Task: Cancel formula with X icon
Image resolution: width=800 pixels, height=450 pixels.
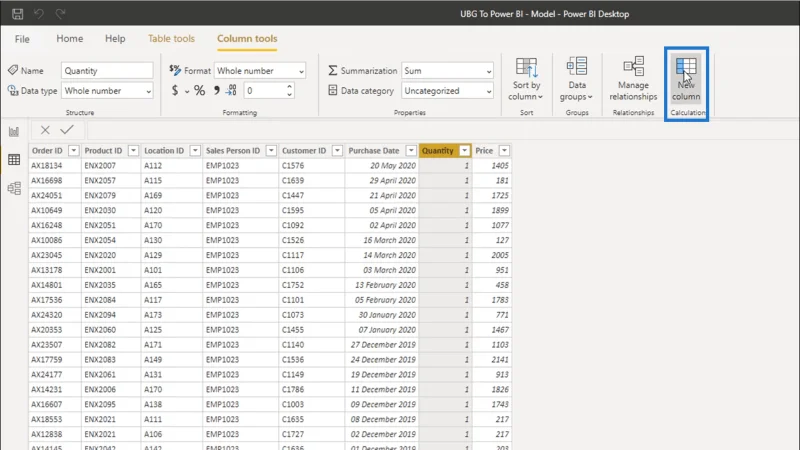Action: (45, 130)
